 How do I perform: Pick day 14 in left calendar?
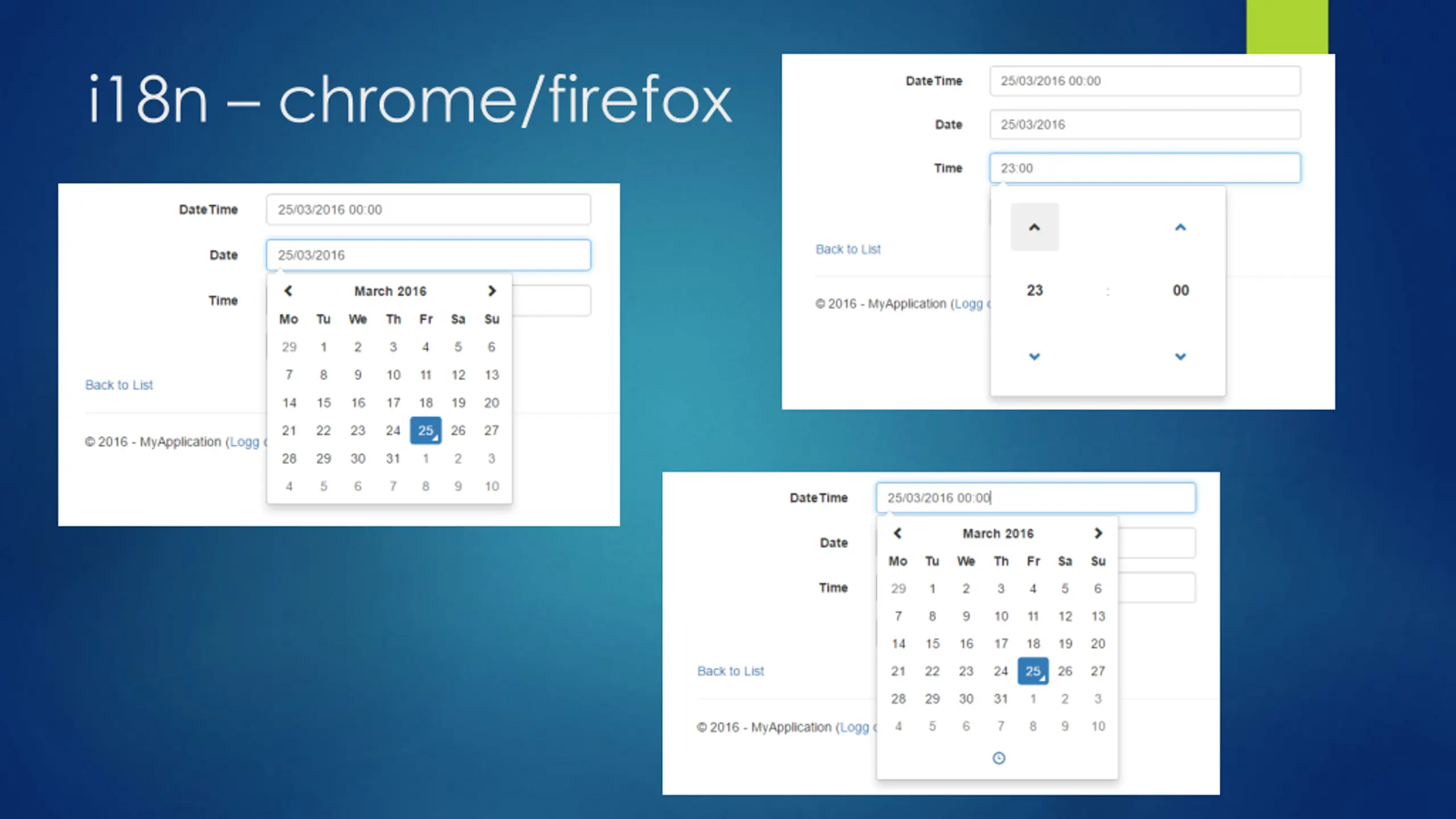click(289, 403)
